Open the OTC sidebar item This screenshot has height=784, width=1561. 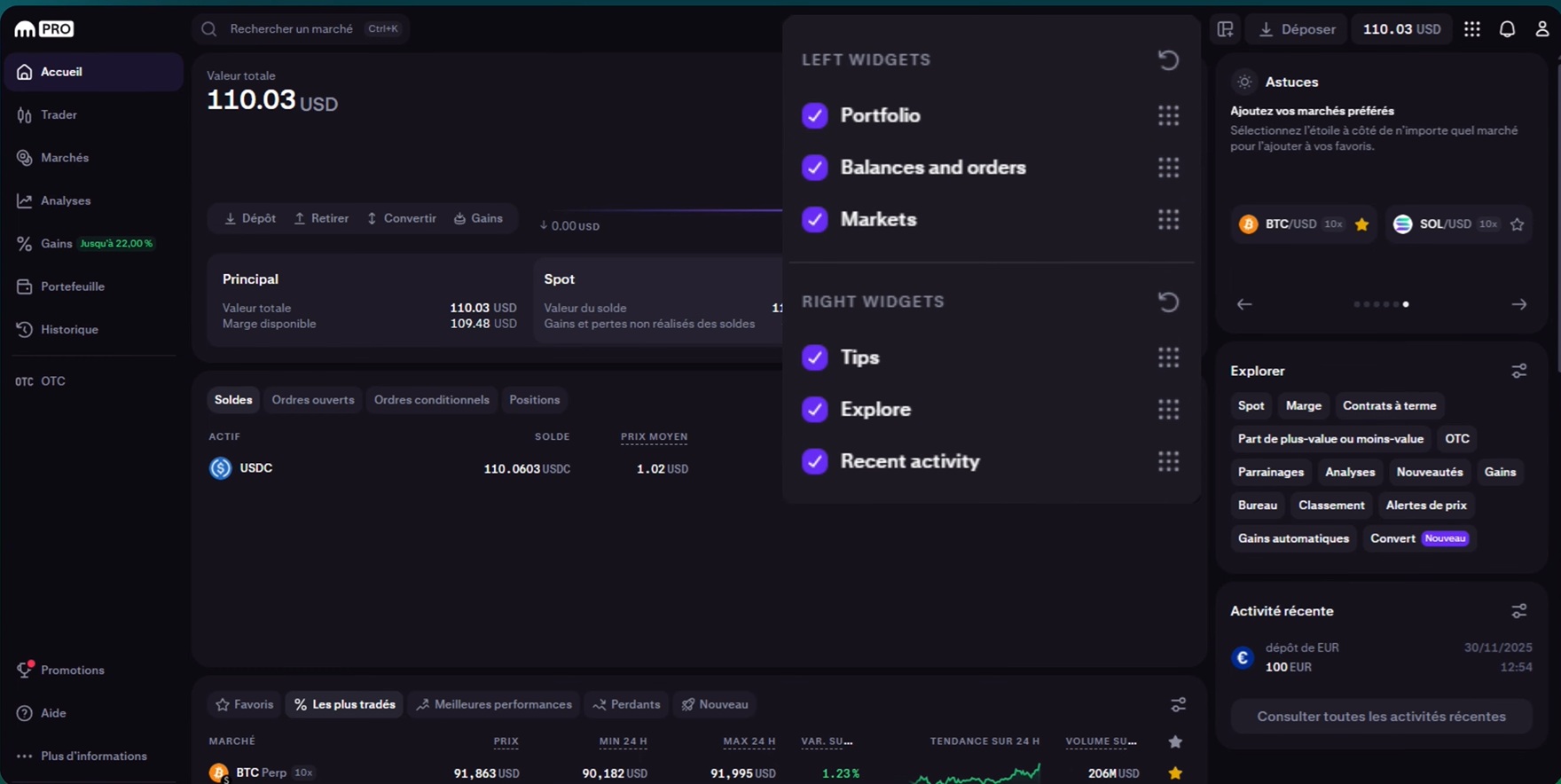(93, 381)
